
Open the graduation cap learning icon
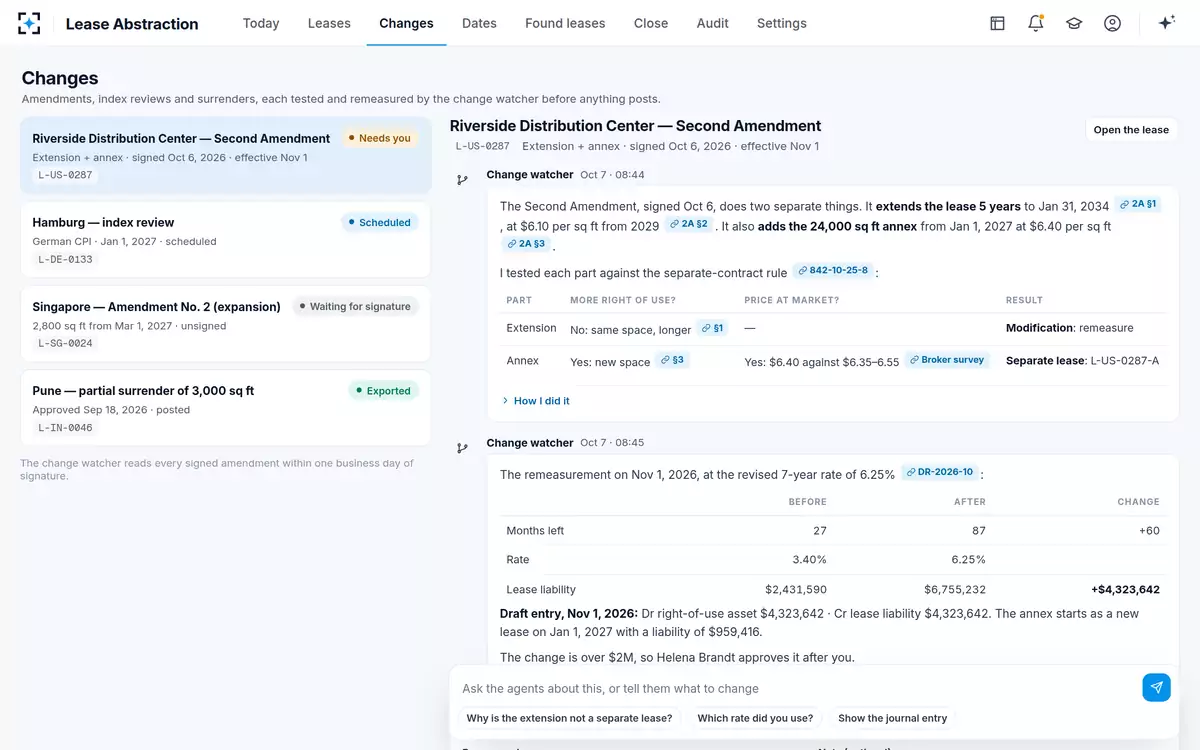[1074, 23]
